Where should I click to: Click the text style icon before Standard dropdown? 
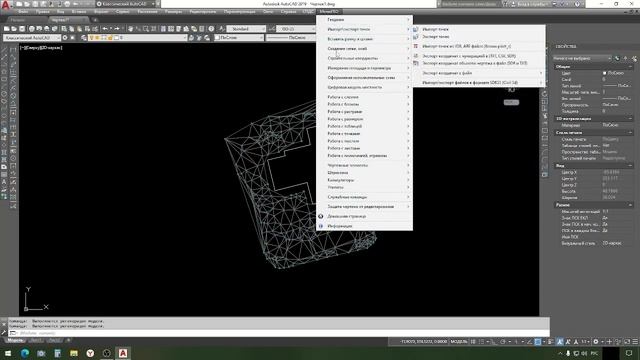(222, 29)
